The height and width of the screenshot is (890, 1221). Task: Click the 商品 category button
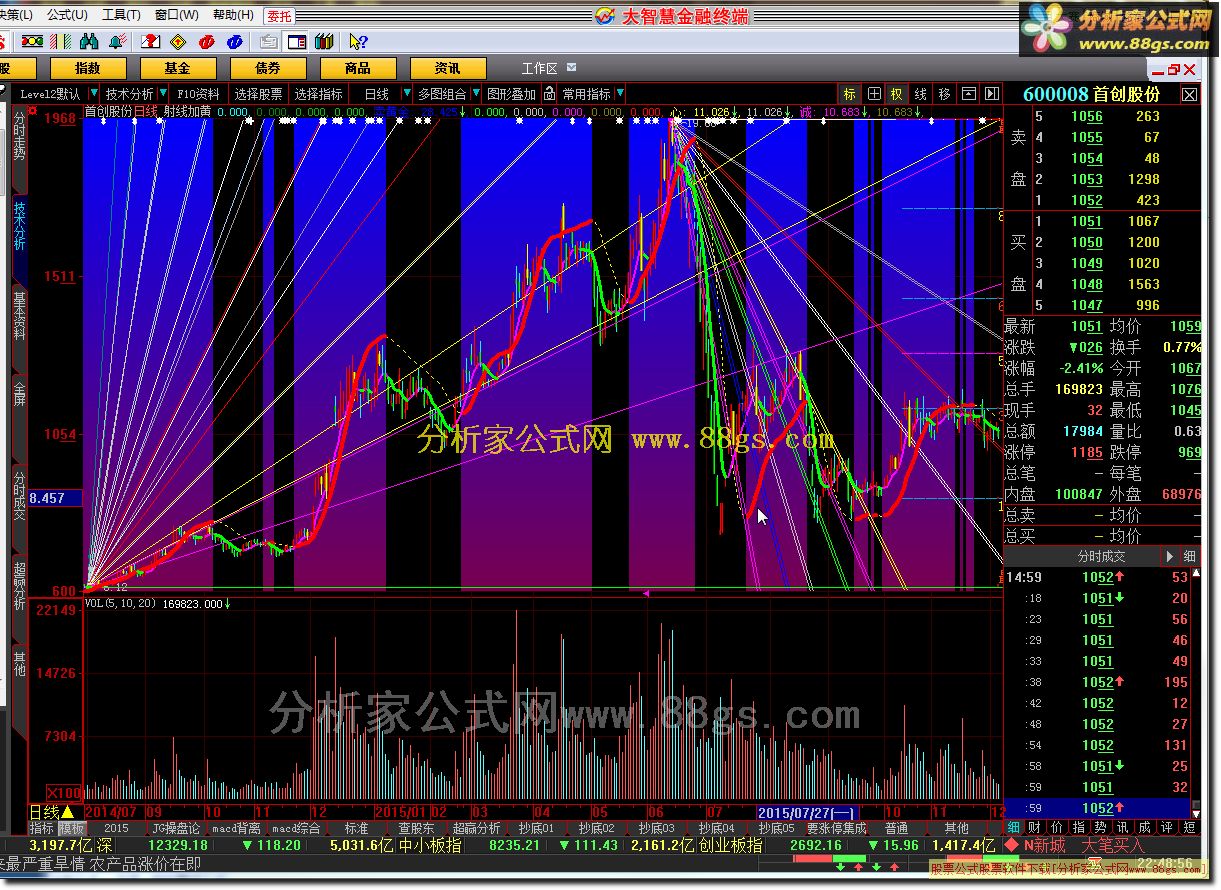click(358, 68)
